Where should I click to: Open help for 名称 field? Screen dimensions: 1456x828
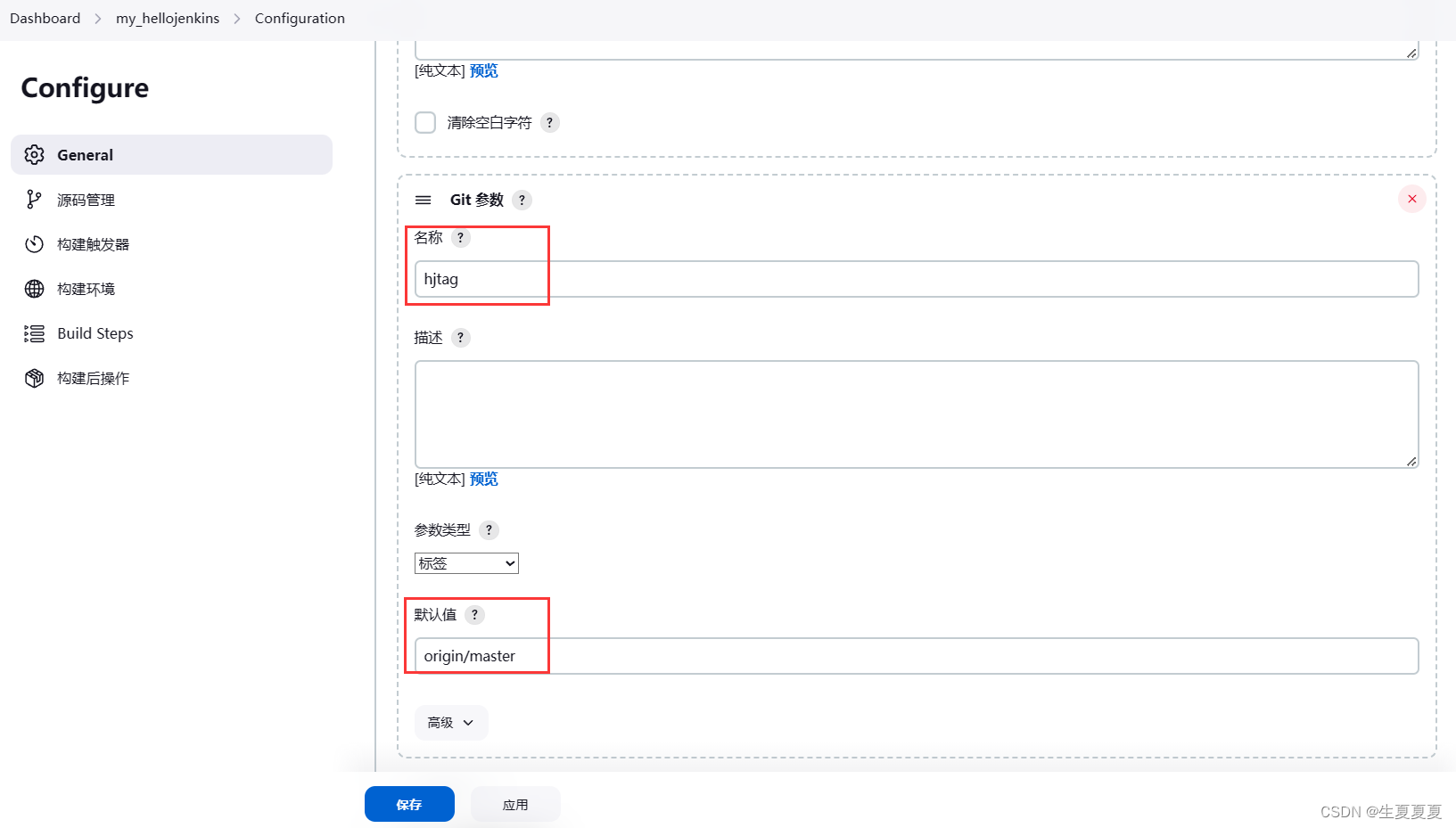coord(460,238)
